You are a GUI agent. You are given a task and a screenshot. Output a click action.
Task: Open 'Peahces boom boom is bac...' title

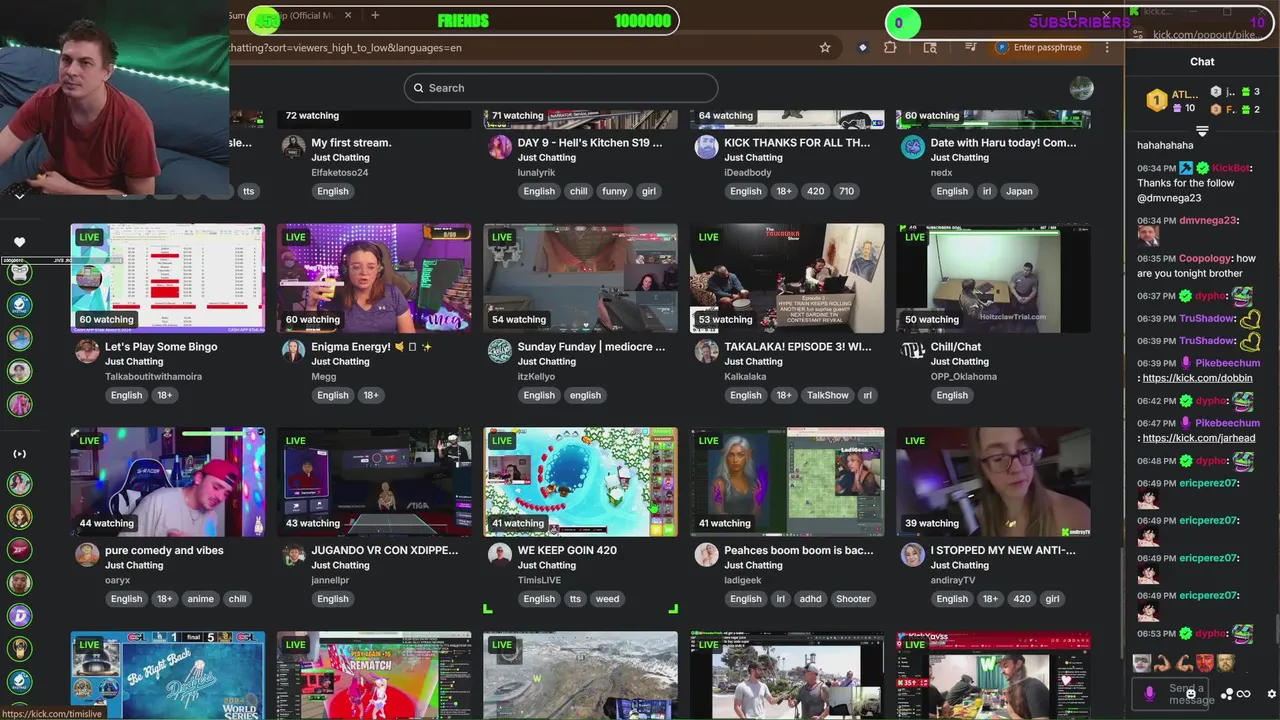798,551
